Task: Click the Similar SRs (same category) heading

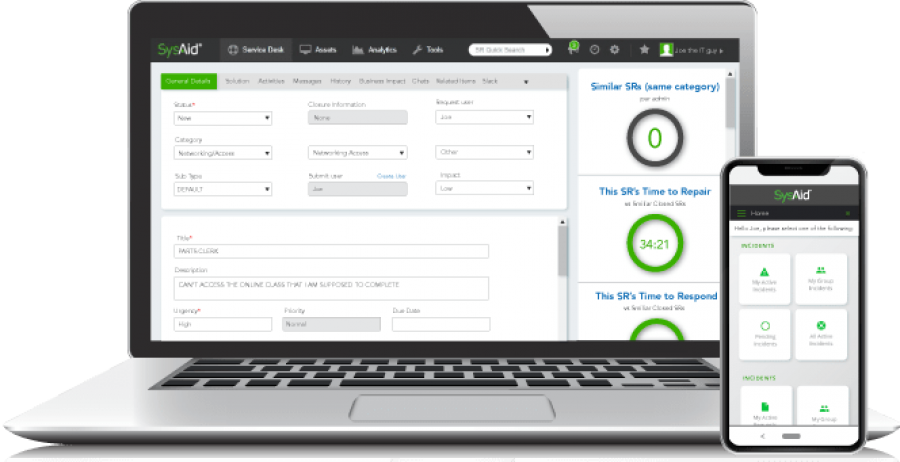Action: tap(655, 87)
